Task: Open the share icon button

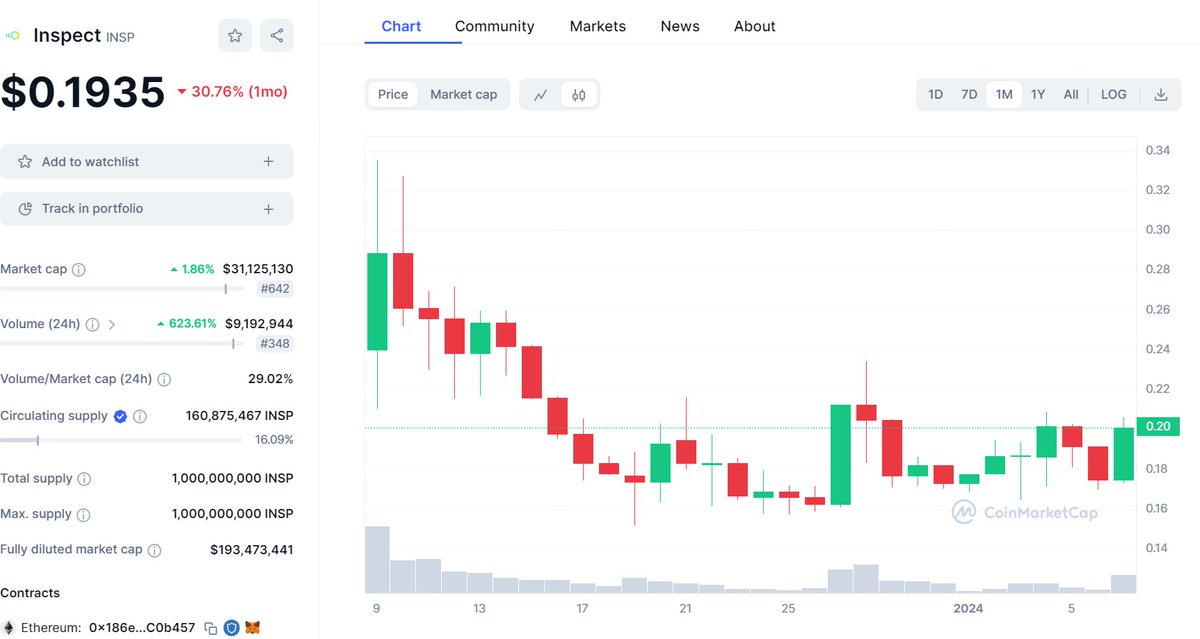Action: pyautogui.click(x=277, y=36)
